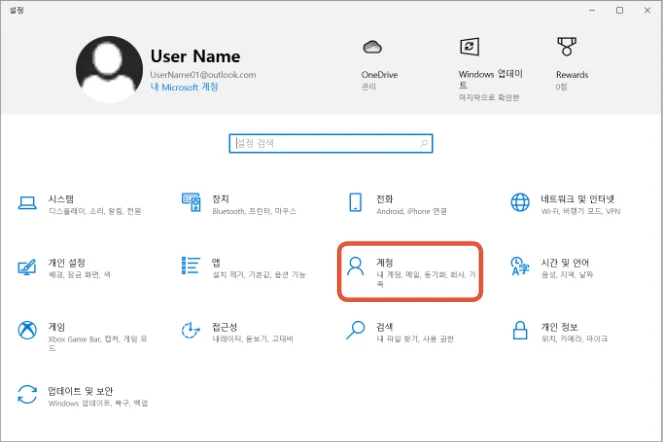The image size is (663, 442).
Task: Open the 개인 정보 lock icon
Action: pyautogui.click(x=520, y=330)
